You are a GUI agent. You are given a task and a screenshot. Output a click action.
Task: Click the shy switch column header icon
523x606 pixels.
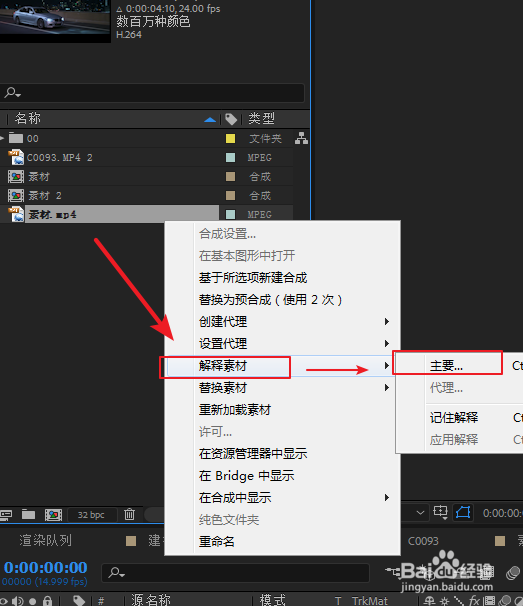click(429, 601)
